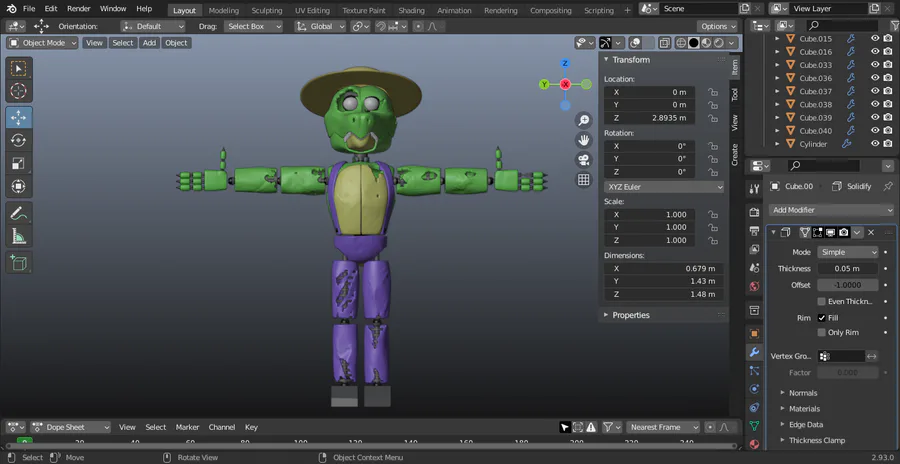Choose the Rotate tool
This screenshot has width=900, height=464.
click(x=19, y=140)
